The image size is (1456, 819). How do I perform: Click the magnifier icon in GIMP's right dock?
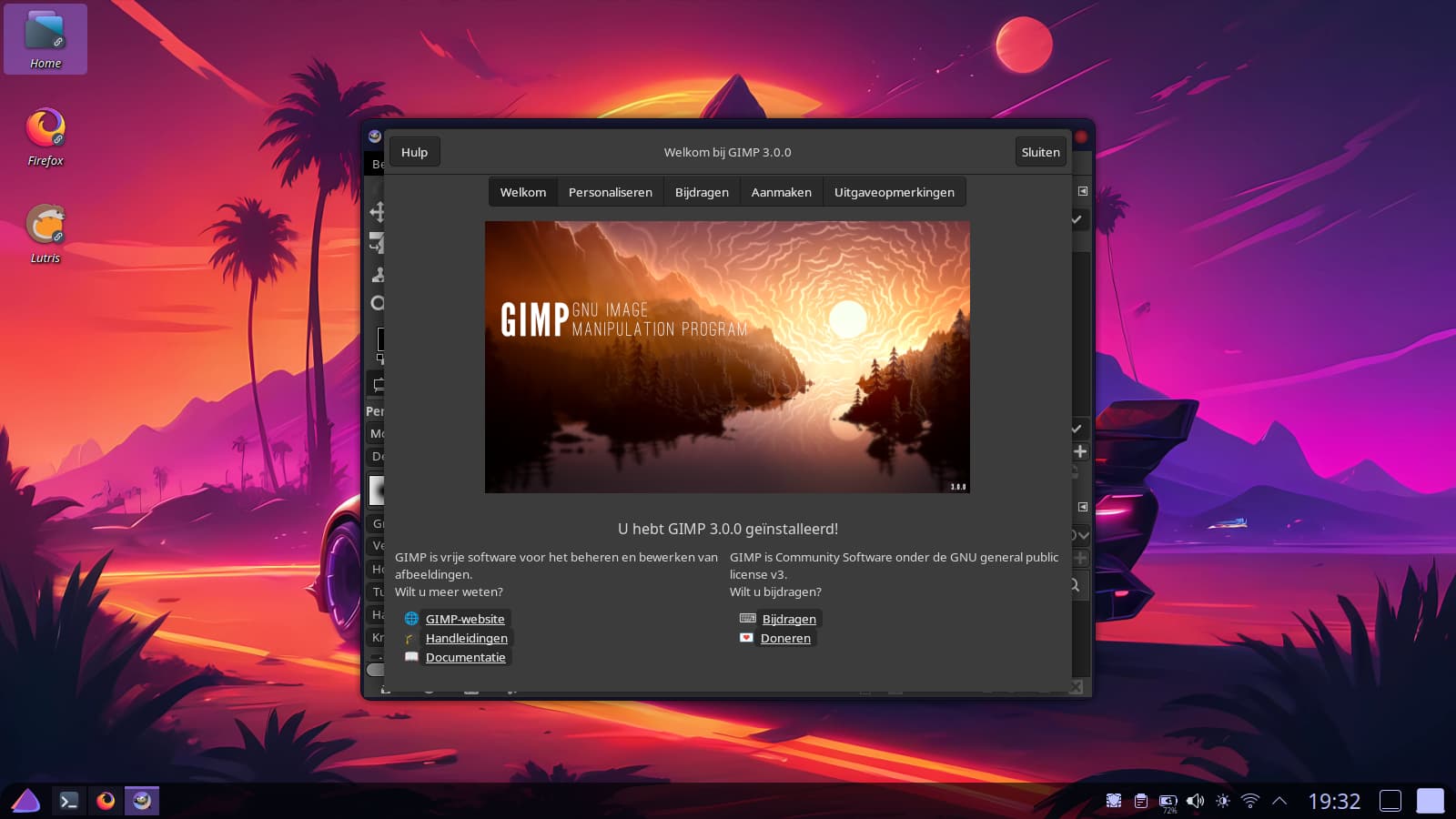pos(1075,585)
